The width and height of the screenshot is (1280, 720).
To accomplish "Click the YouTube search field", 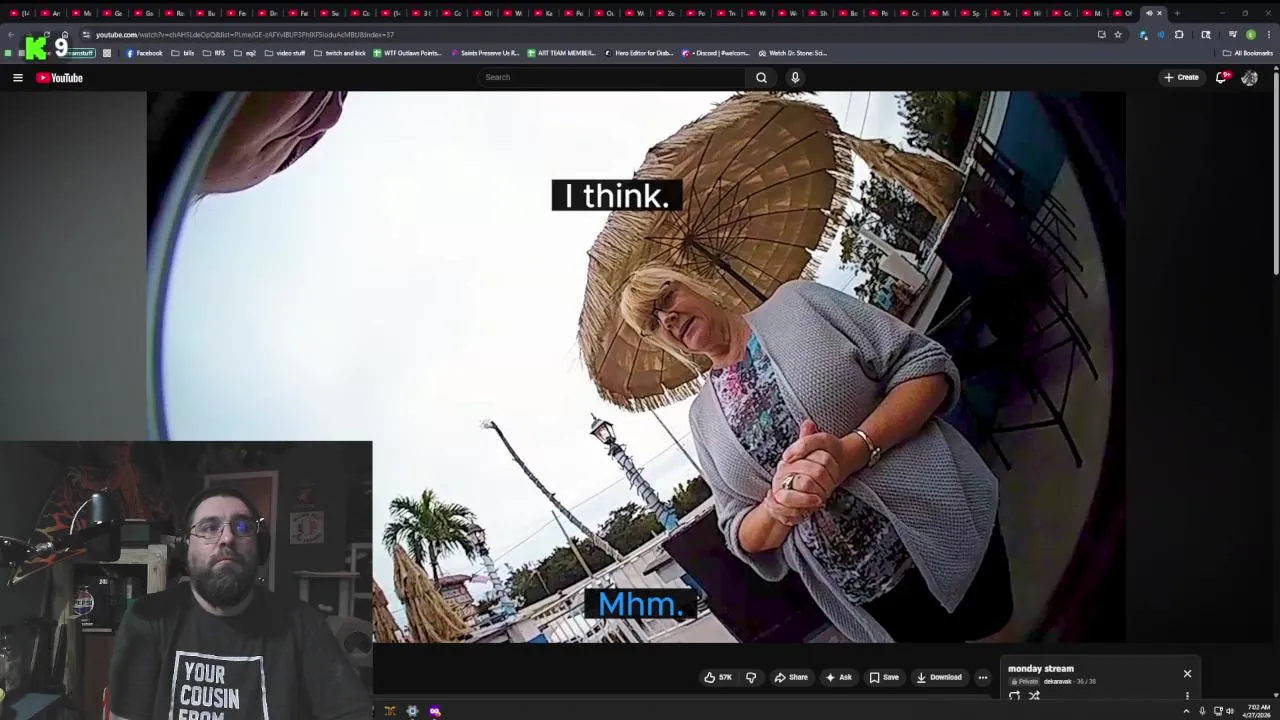I will pos(612,77).
